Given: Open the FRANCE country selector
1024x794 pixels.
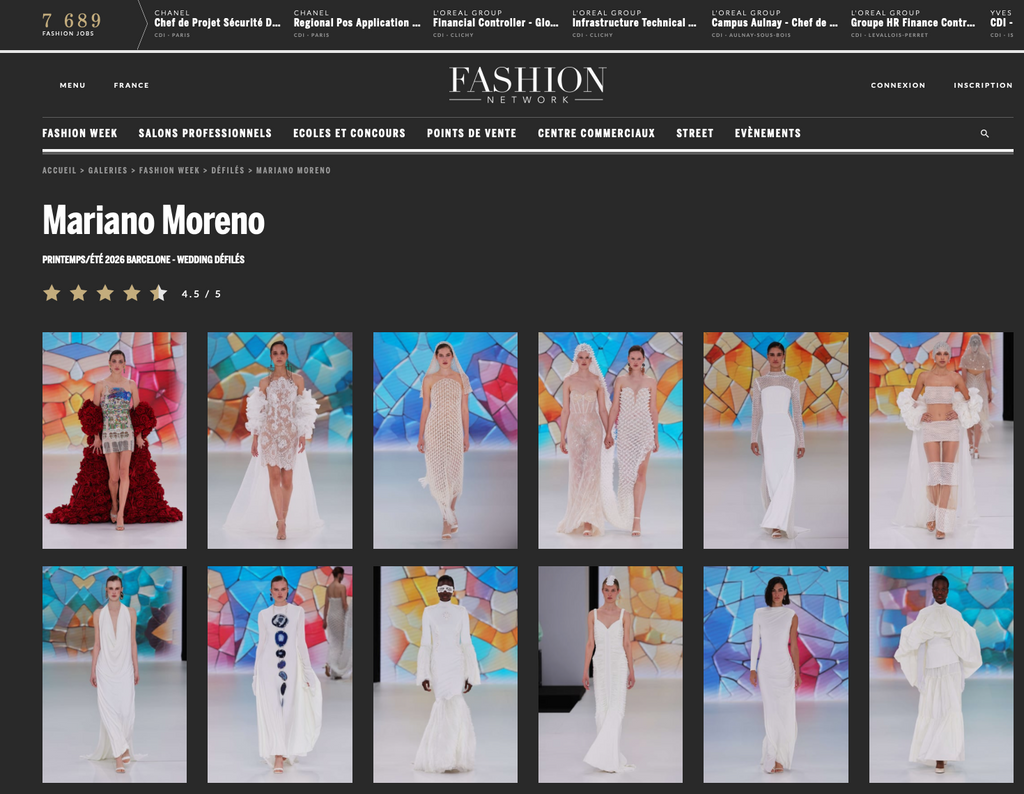Looking at the screenshot, I should click(131, 86).
